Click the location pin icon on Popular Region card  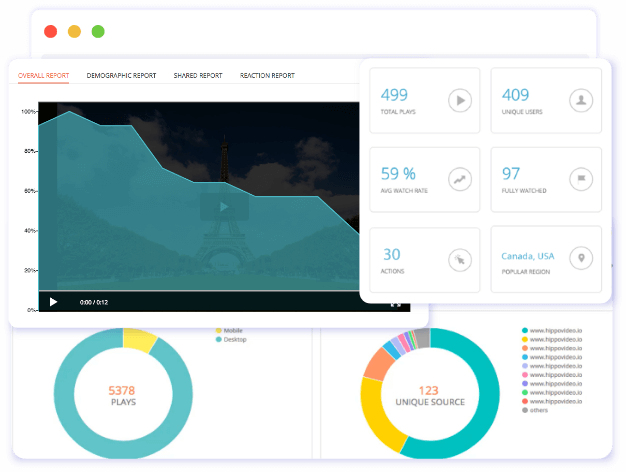(581, 258)
